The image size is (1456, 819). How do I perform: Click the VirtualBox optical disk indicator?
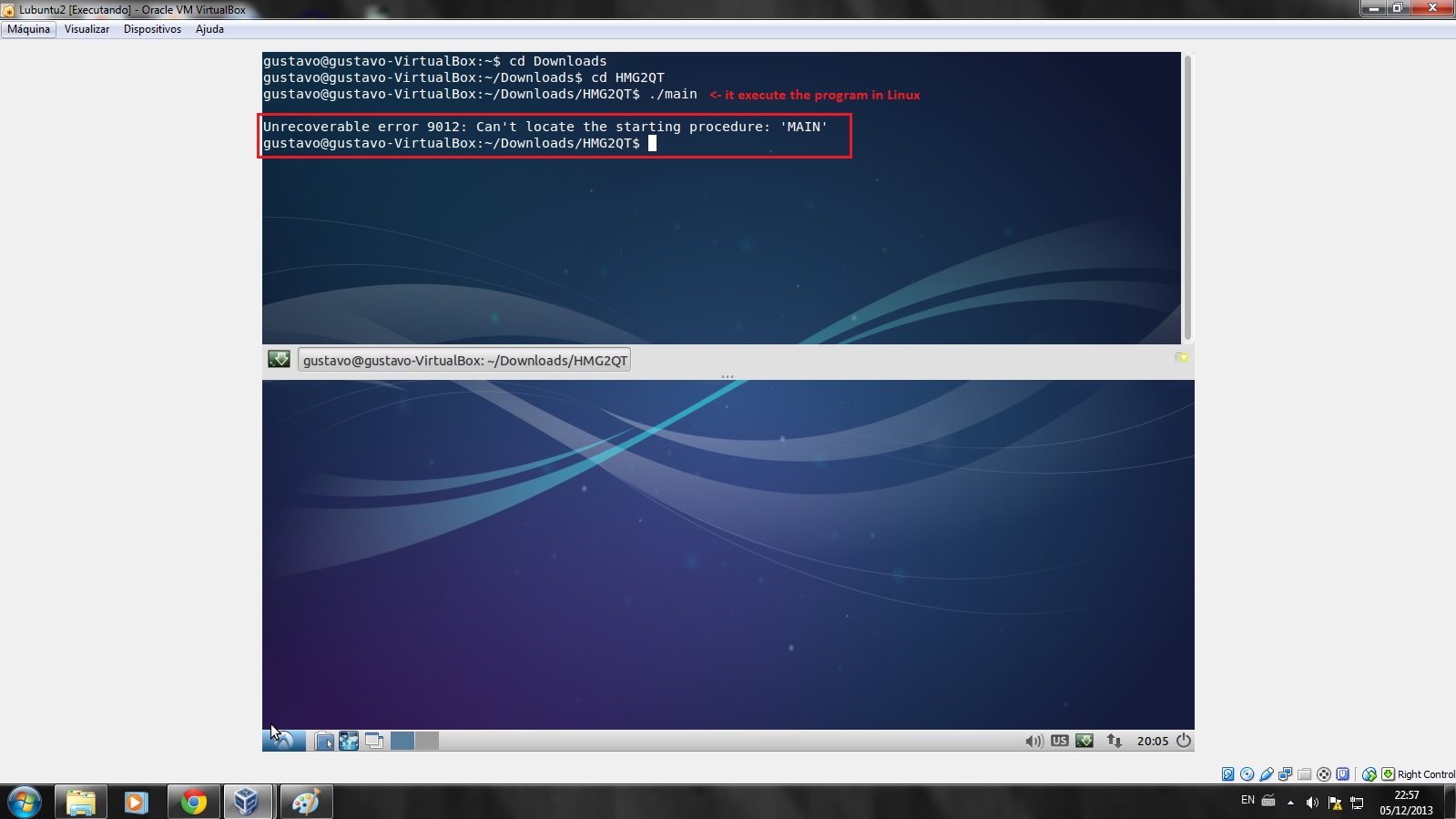pyautogui.click(x=1247, y=774)
